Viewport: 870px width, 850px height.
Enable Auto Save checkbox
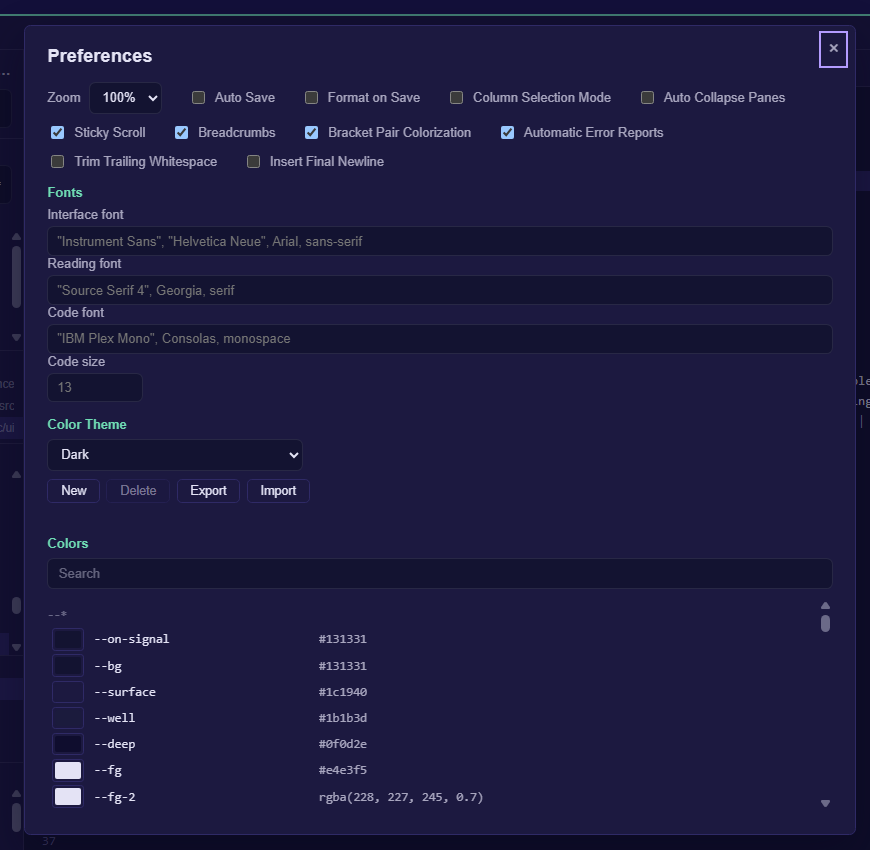pos(198,98)
